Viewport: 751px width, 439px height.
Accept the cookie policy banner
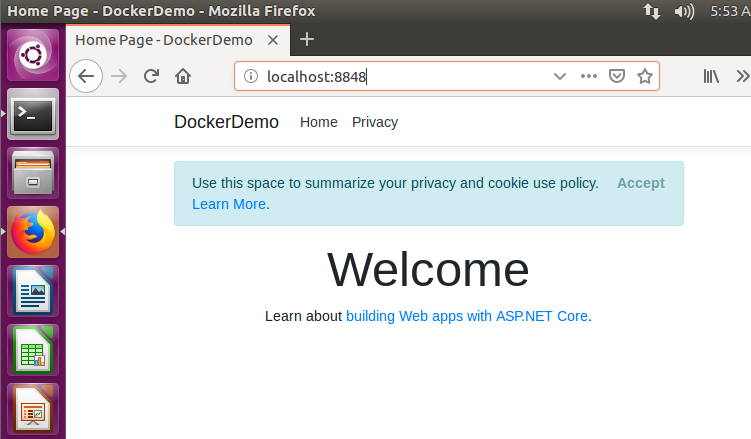pyautogui.click(x=641, y=183)
